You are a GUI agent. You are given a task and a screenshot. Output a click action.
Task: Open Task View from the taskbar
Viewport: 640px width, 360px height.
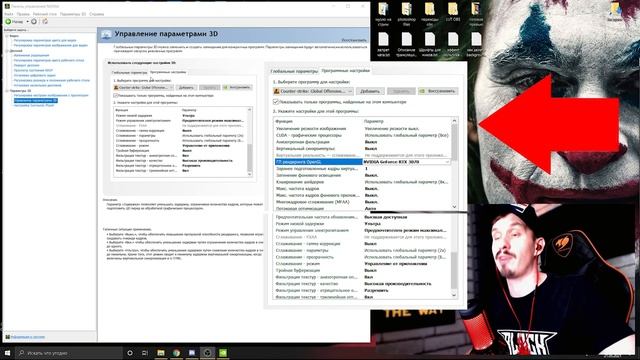coord(145,353)
